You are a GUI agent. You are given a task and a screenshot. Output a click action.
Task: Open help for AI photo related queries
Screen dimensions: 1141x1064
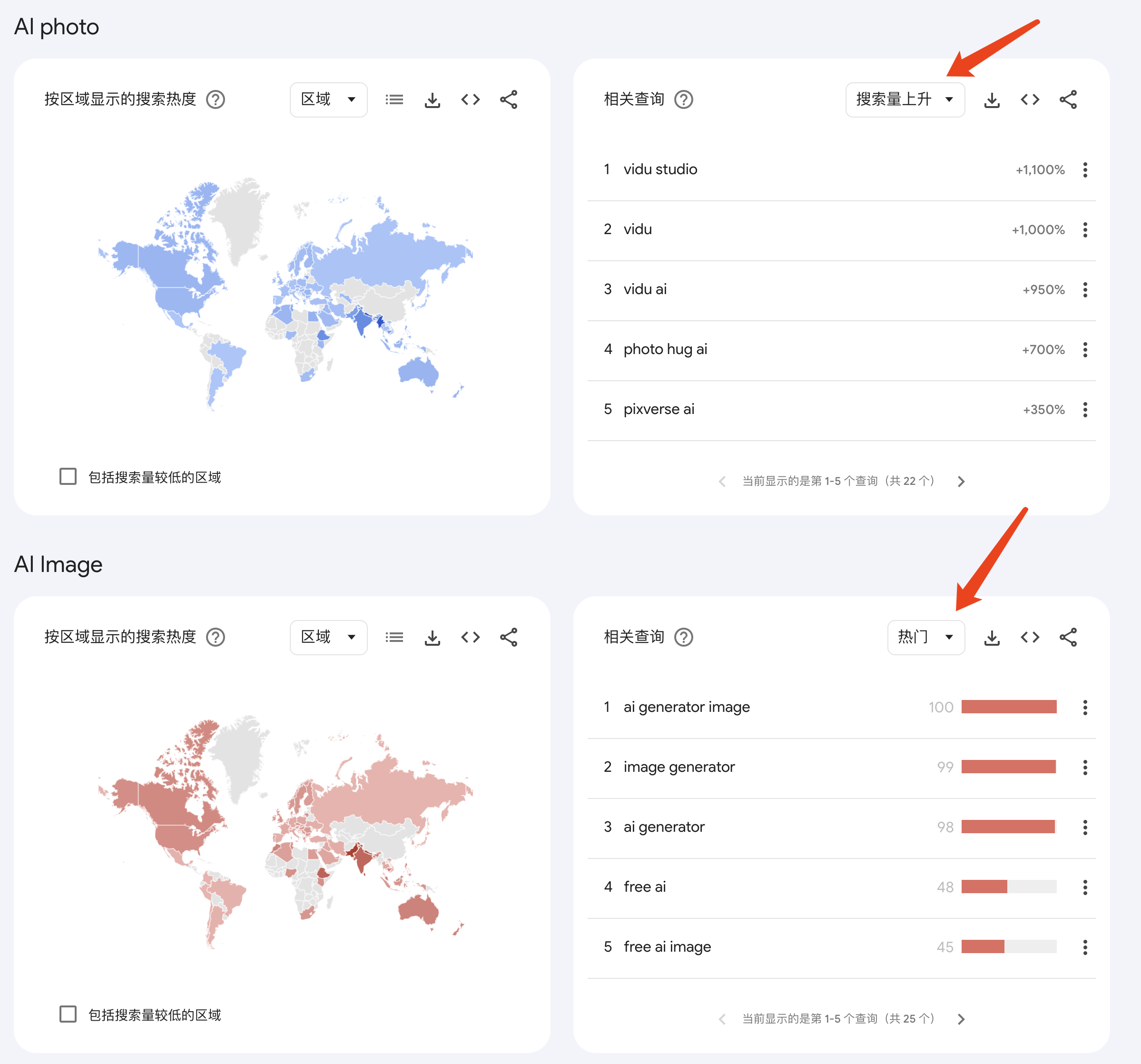684,100
